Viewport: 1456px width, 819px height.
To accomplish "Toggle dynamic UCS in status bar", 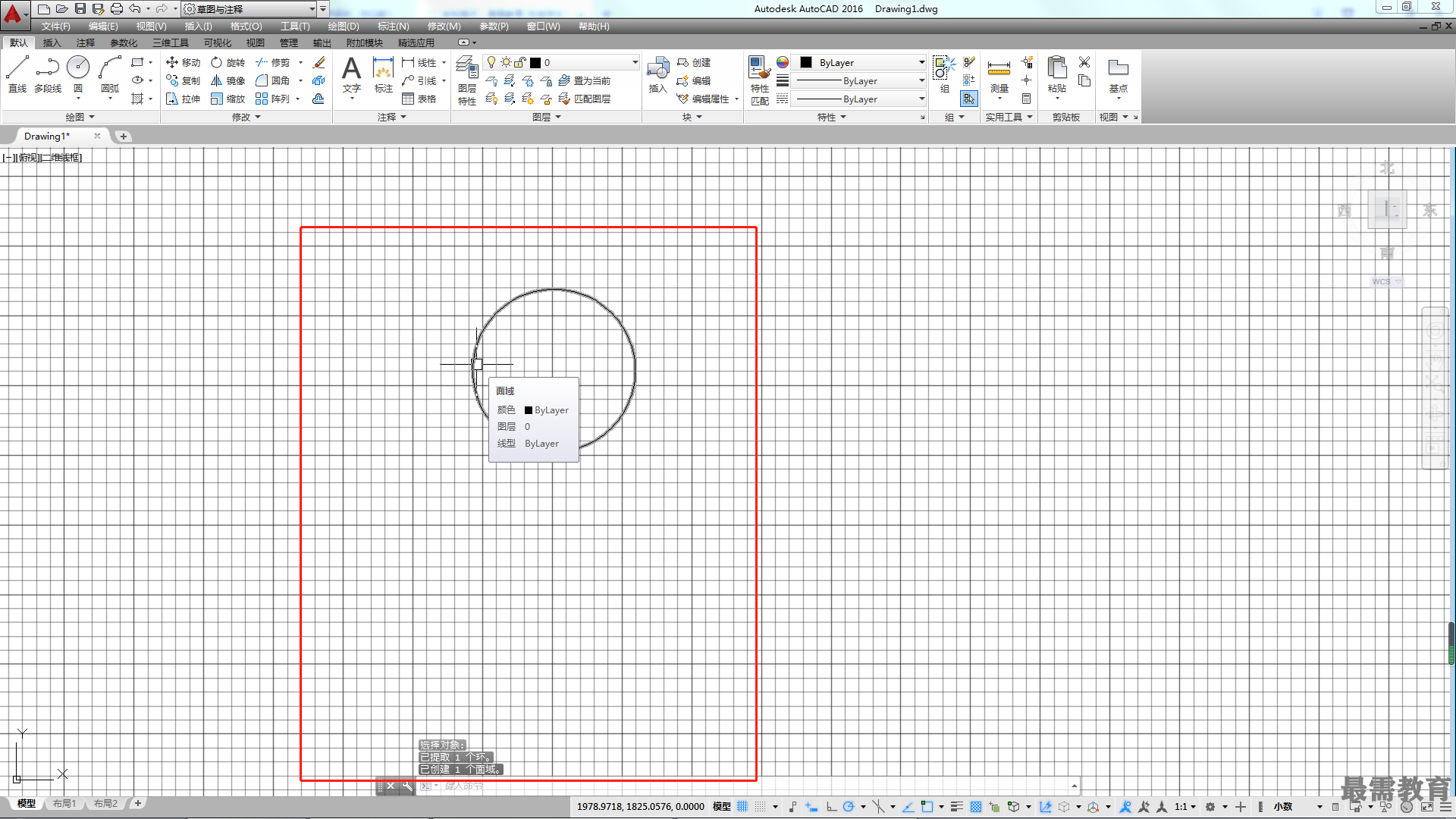I will click(1046, 807).
